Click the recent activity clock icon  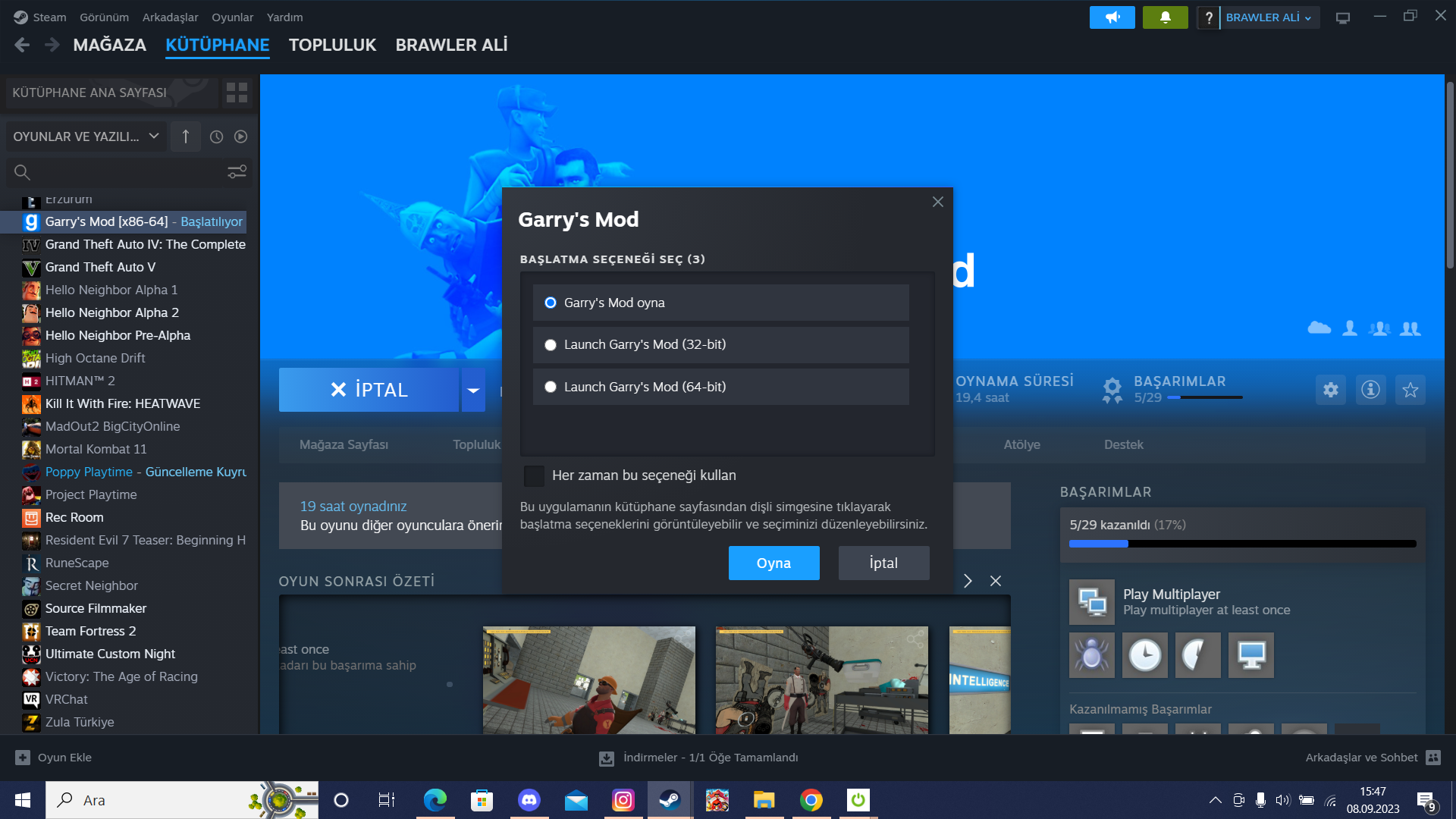click(216, 136)
